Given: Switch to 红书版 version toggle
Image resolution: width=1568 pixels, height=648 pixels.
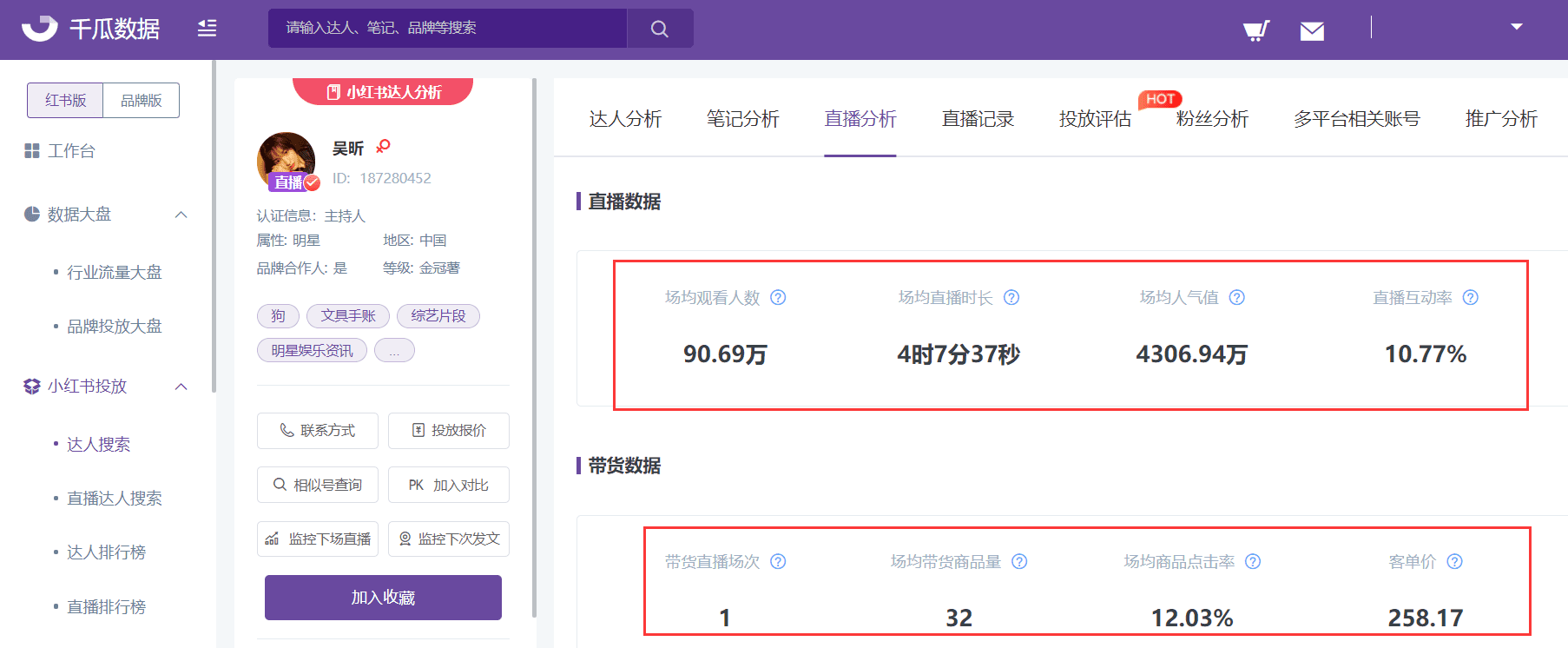Looking at the screenshot, I should tap(65, 101).
